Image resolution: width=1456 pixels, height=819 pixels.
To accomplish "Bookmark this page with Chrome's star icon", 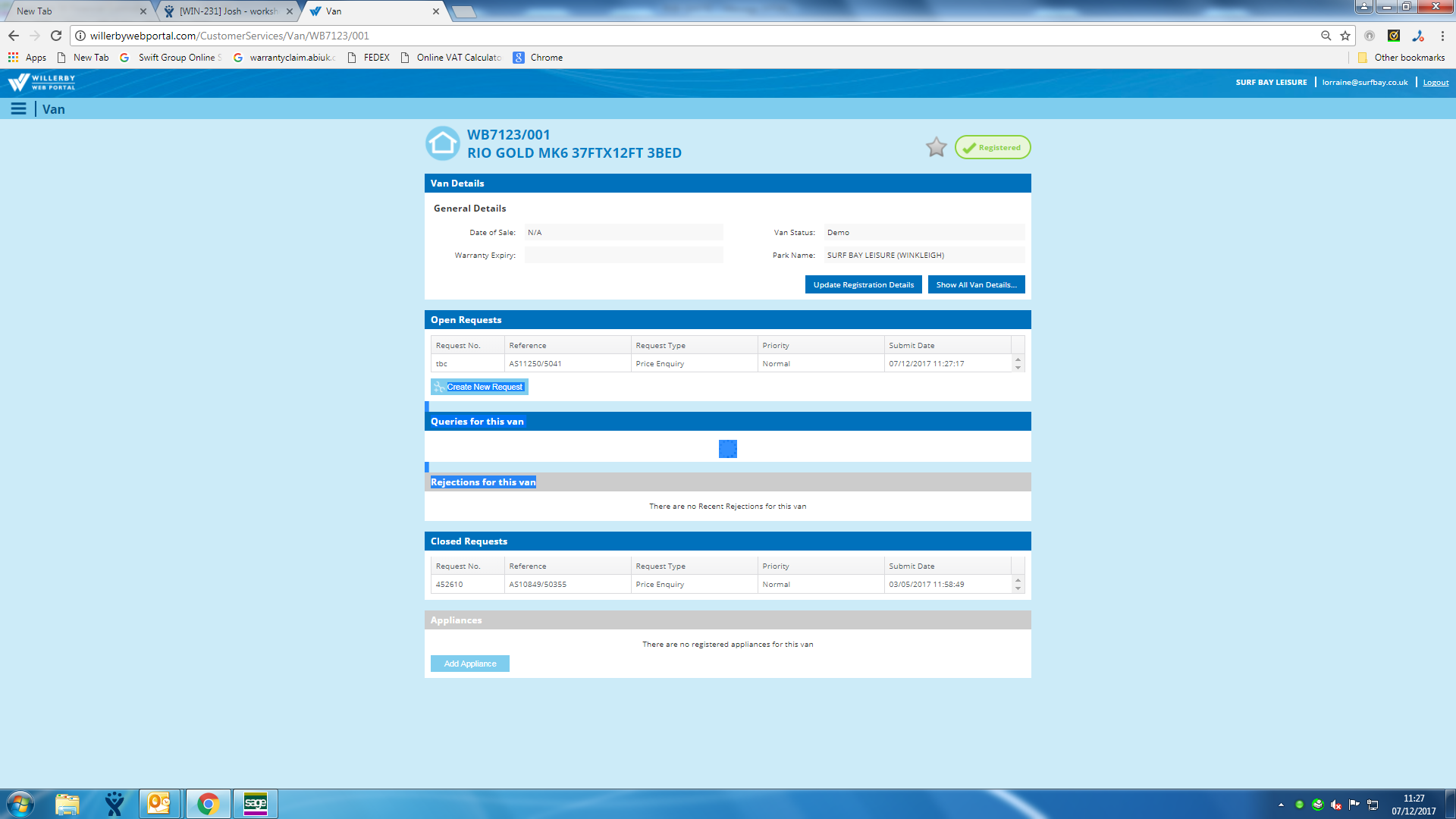I will [x=1345, y=36].
